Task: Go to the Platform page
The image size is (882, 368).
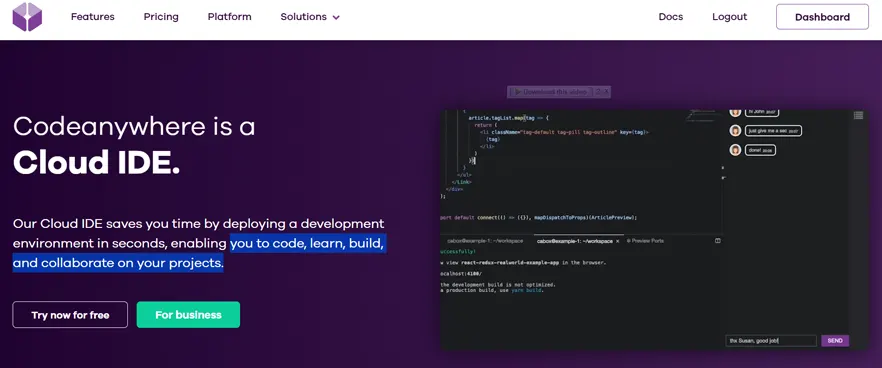Action: click(230, 17)
